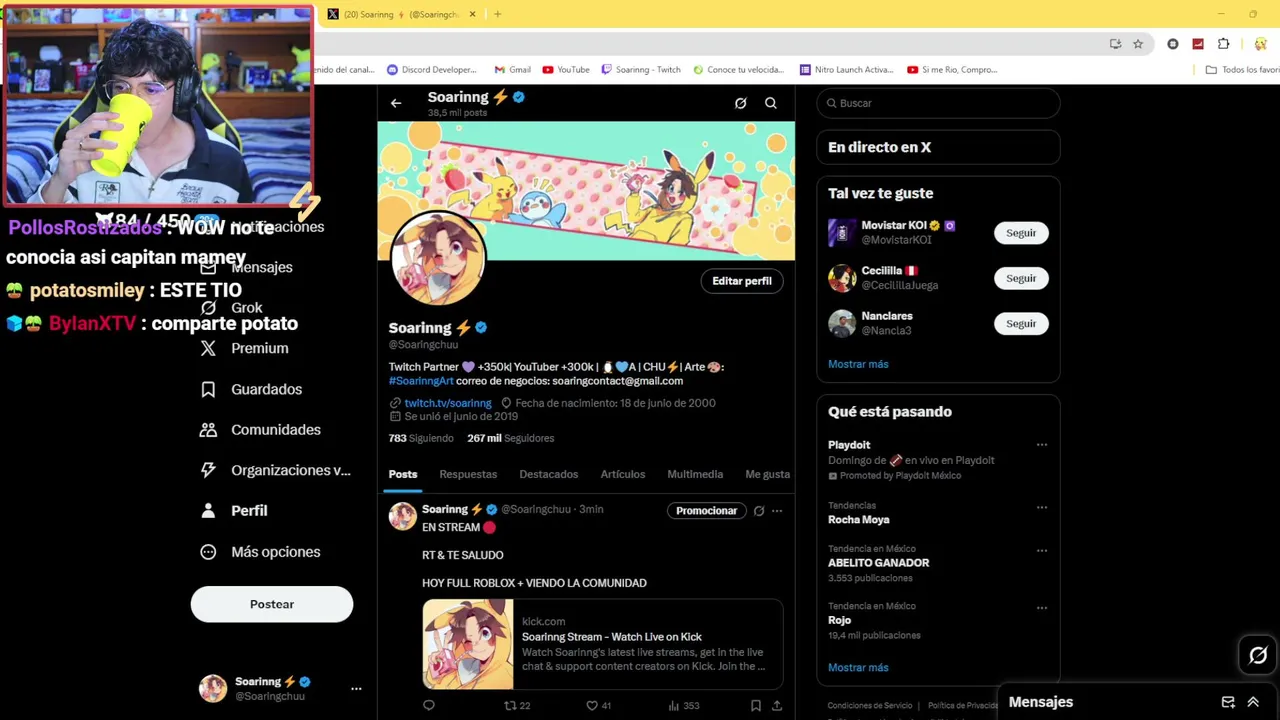The image size is (1280, 720).
Task: Open the Todos los favoritos folder
Action: coord(1243,70)
